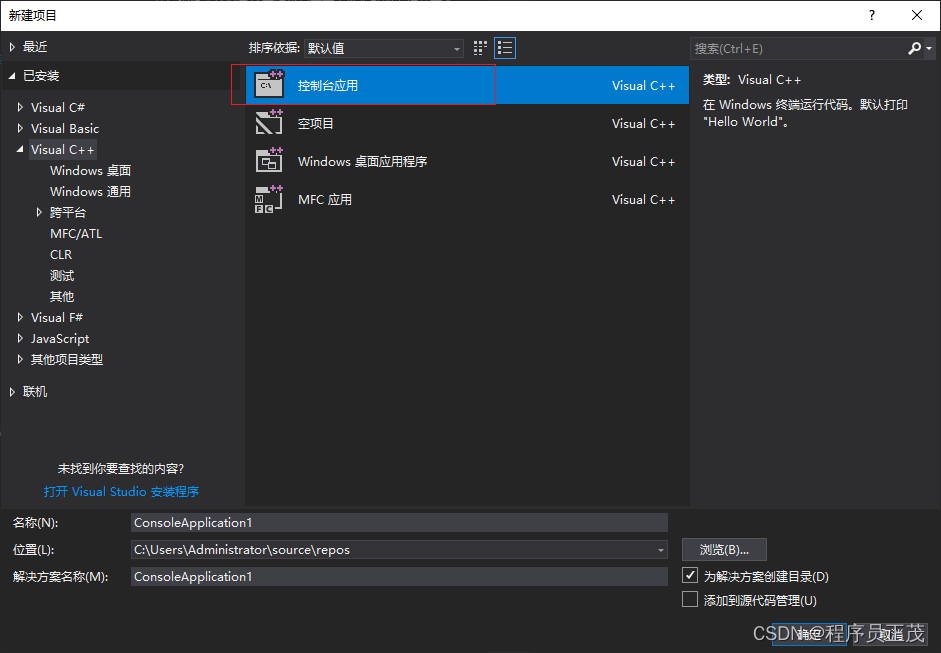Select Visual C++ category label

(x=62, y=149)
